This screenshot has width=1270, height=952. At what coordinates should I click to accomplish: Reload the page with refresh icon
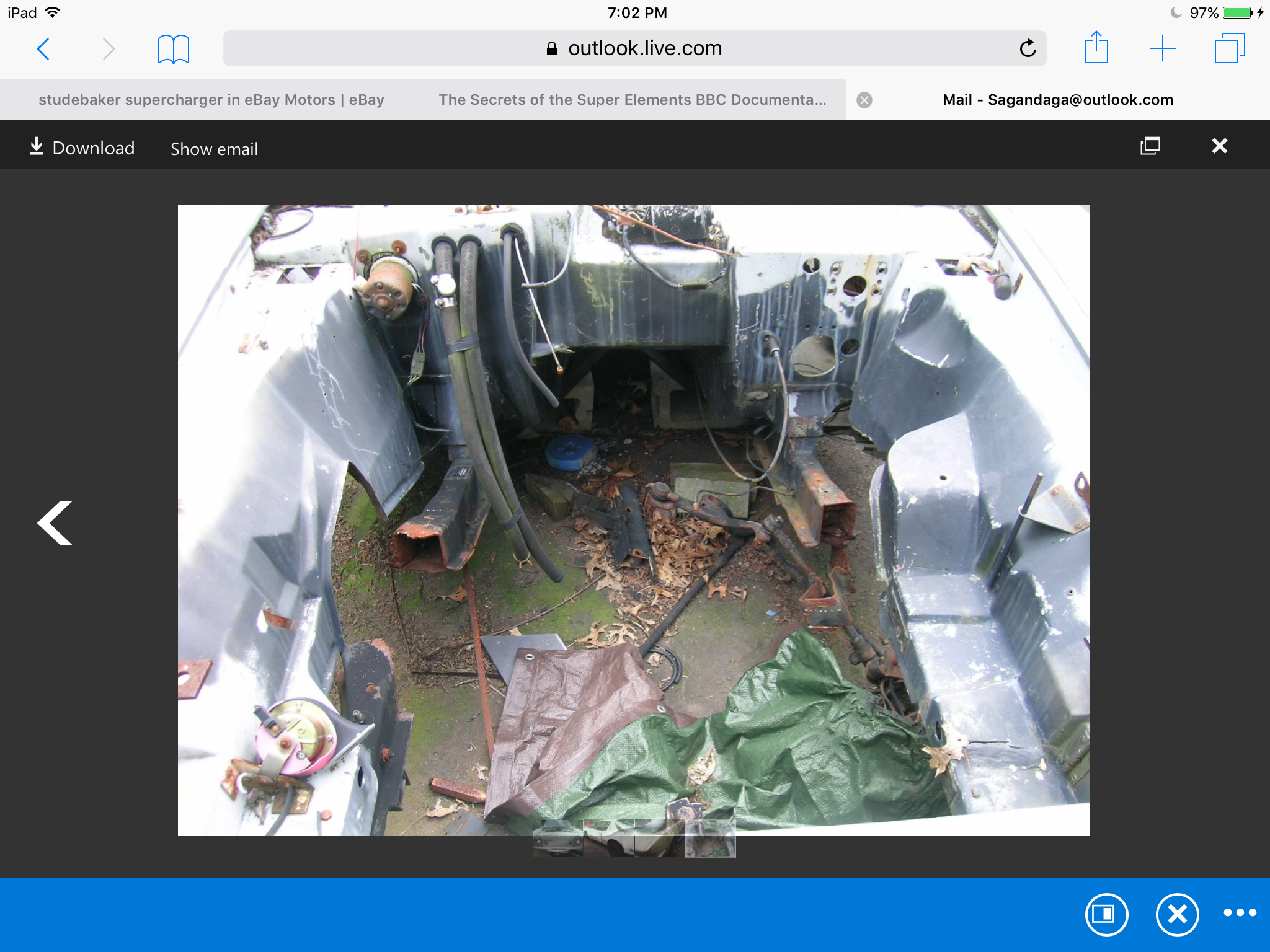tap(1028, 48)
